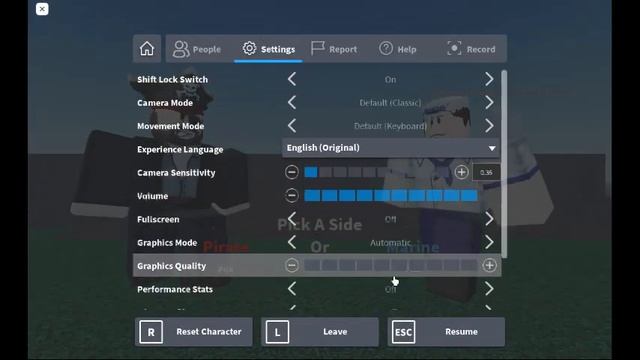Adjust the Volume slider bar
Image resolution: width=640 pixels, height=360 pixels.
pos(391,196)
